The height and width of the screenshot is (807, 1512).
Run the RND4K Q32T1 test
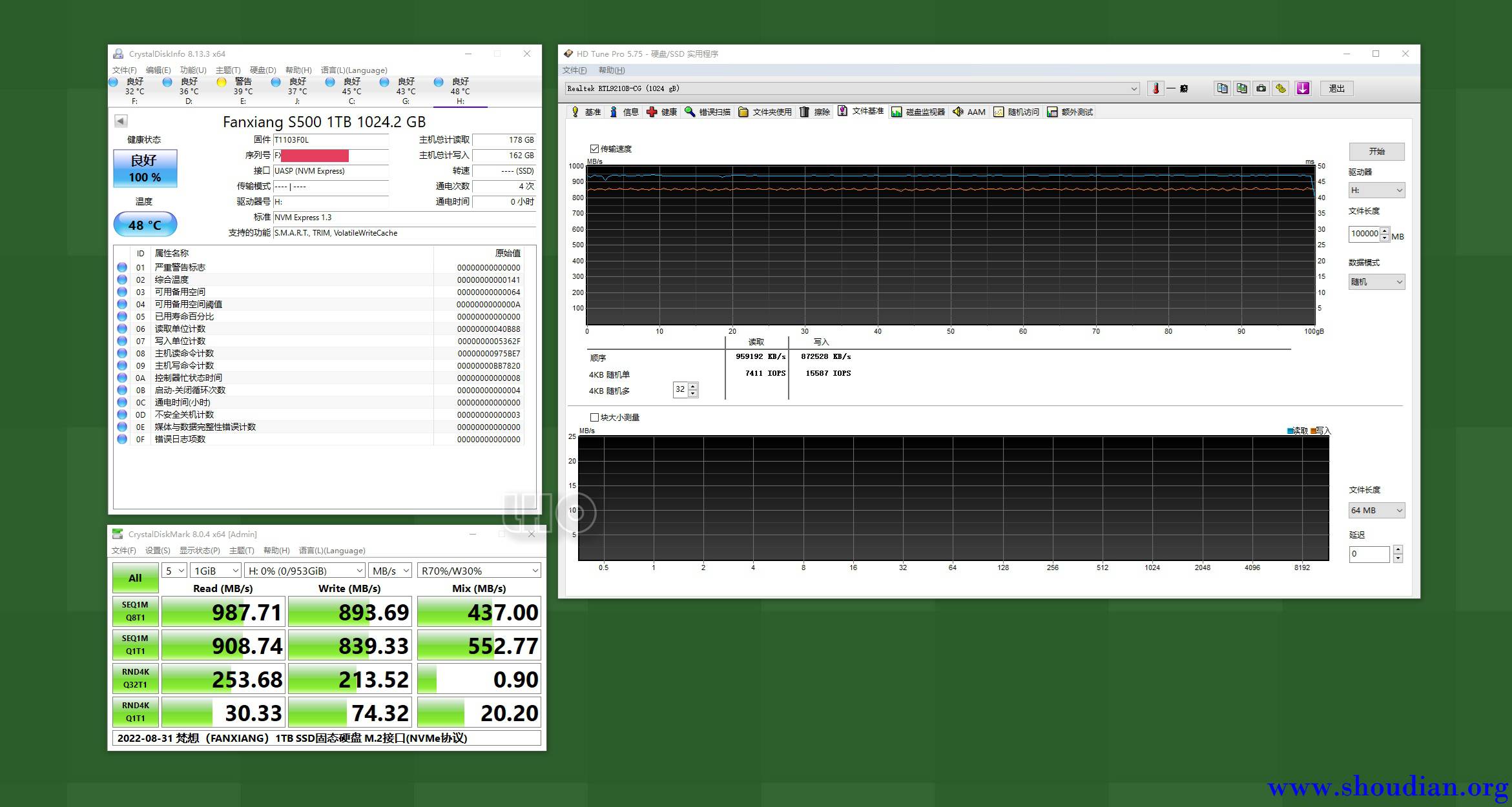coord(135,679)
